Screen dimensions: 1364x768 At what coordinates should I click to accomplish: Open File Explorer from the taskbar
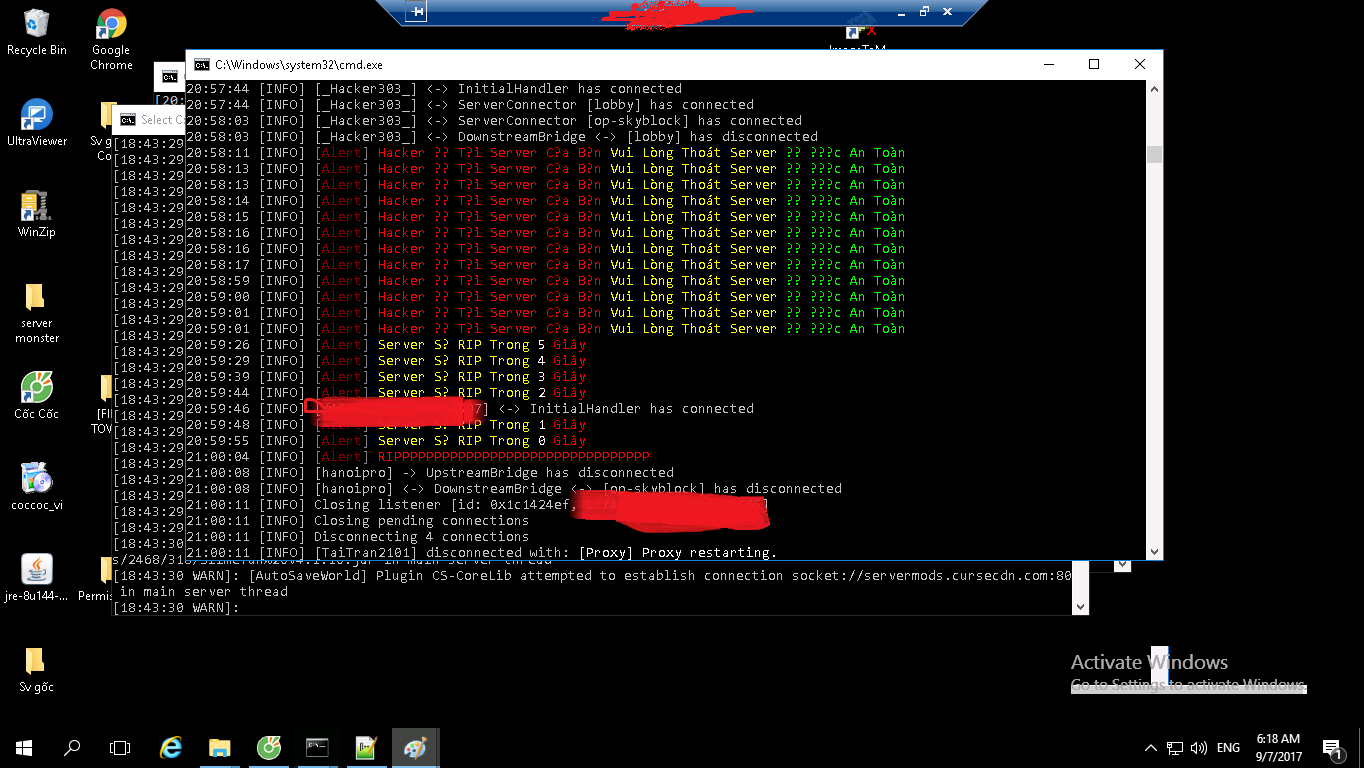point(220,747)
